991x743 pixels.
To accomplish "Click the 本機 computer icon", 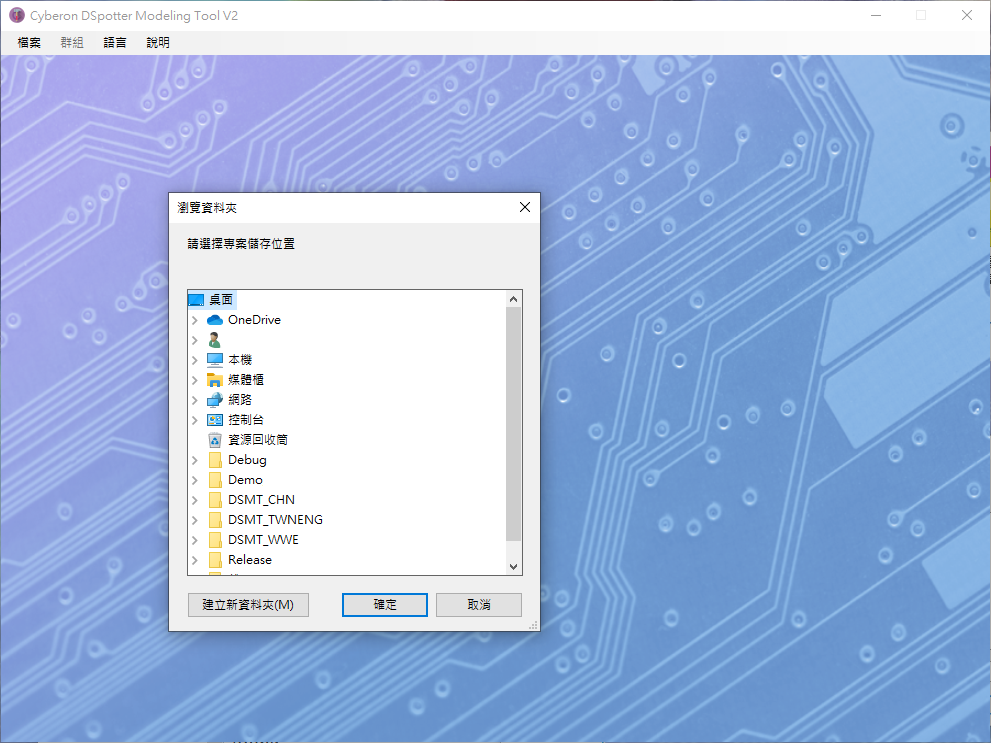I will (x=215, y=360).
